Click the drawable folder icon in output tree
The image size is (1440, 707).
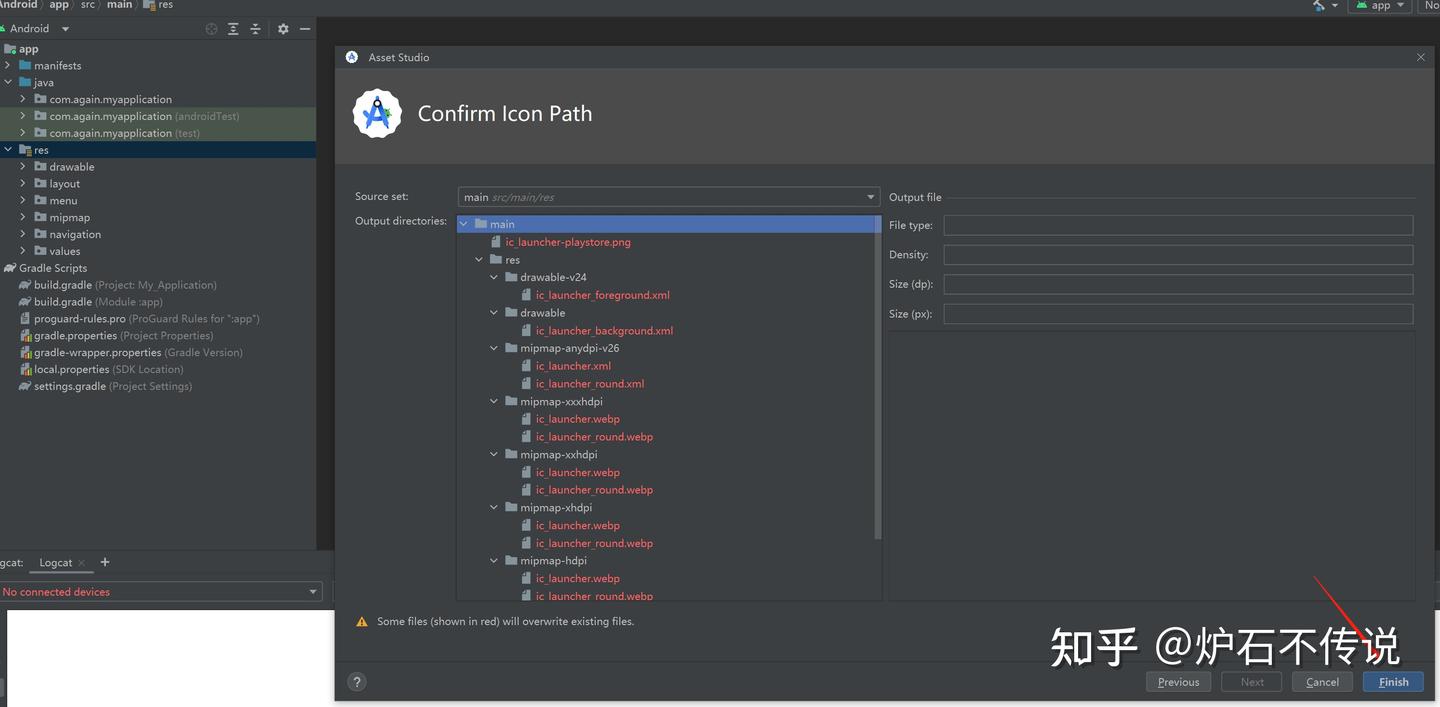click(x=511, y=313)
